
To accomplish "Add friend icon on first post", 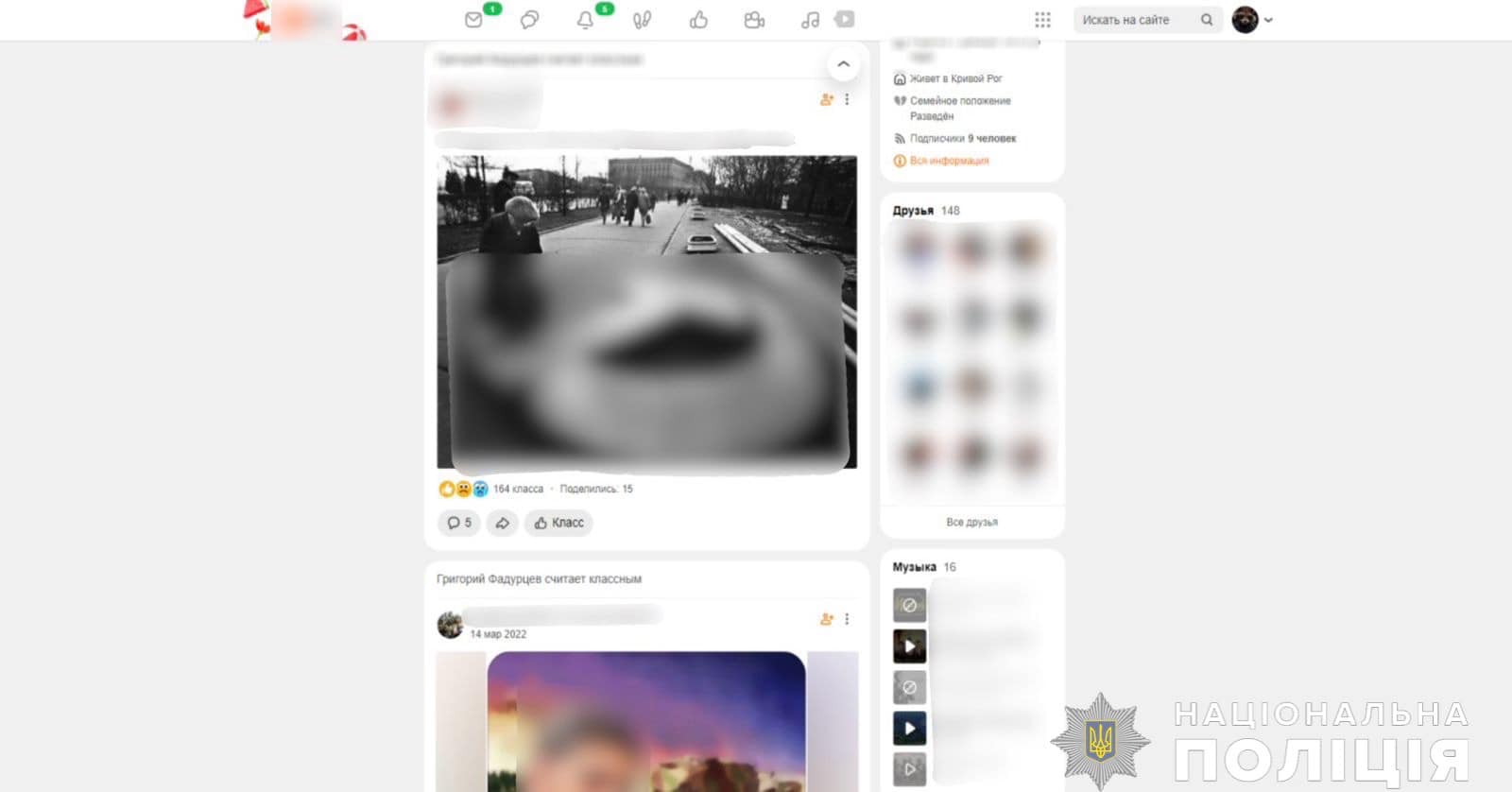I will pos(827,99).
